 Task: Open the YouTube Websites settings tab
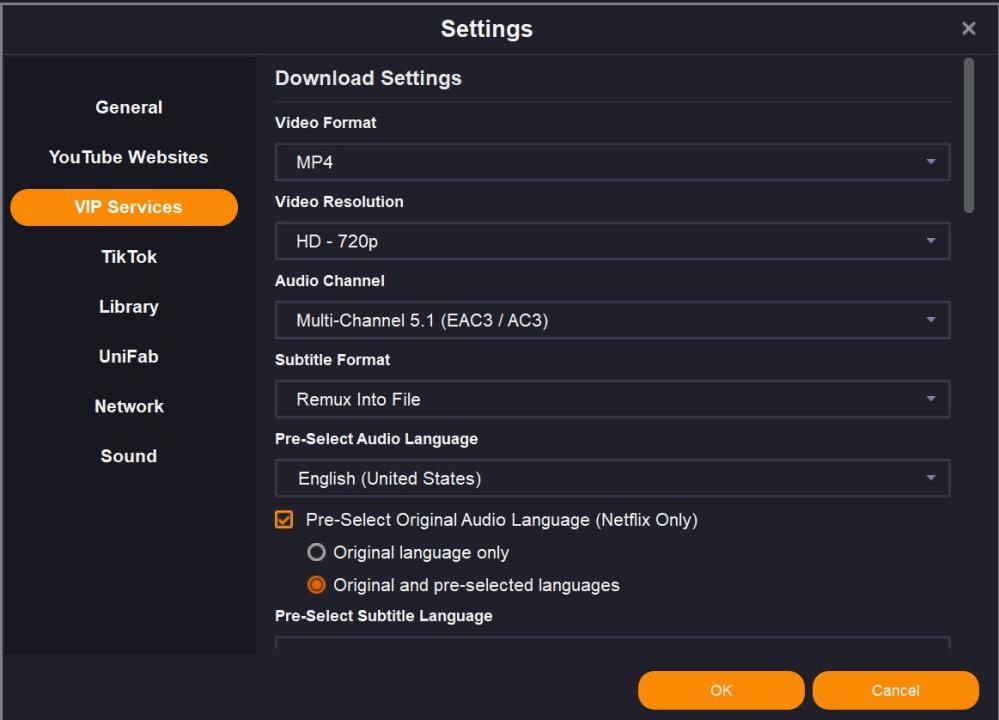pos(129,157)
